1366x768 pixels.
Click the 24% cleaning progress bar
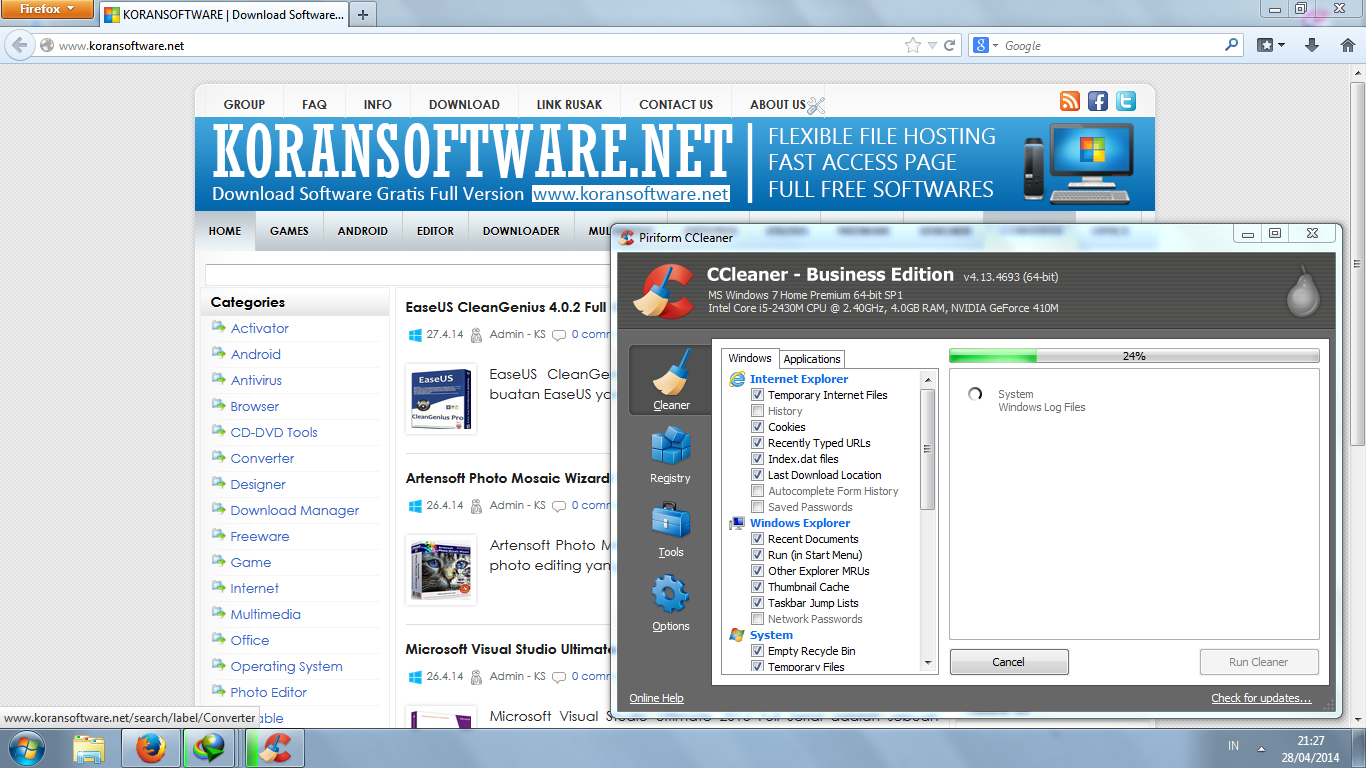coord(1134,356)
